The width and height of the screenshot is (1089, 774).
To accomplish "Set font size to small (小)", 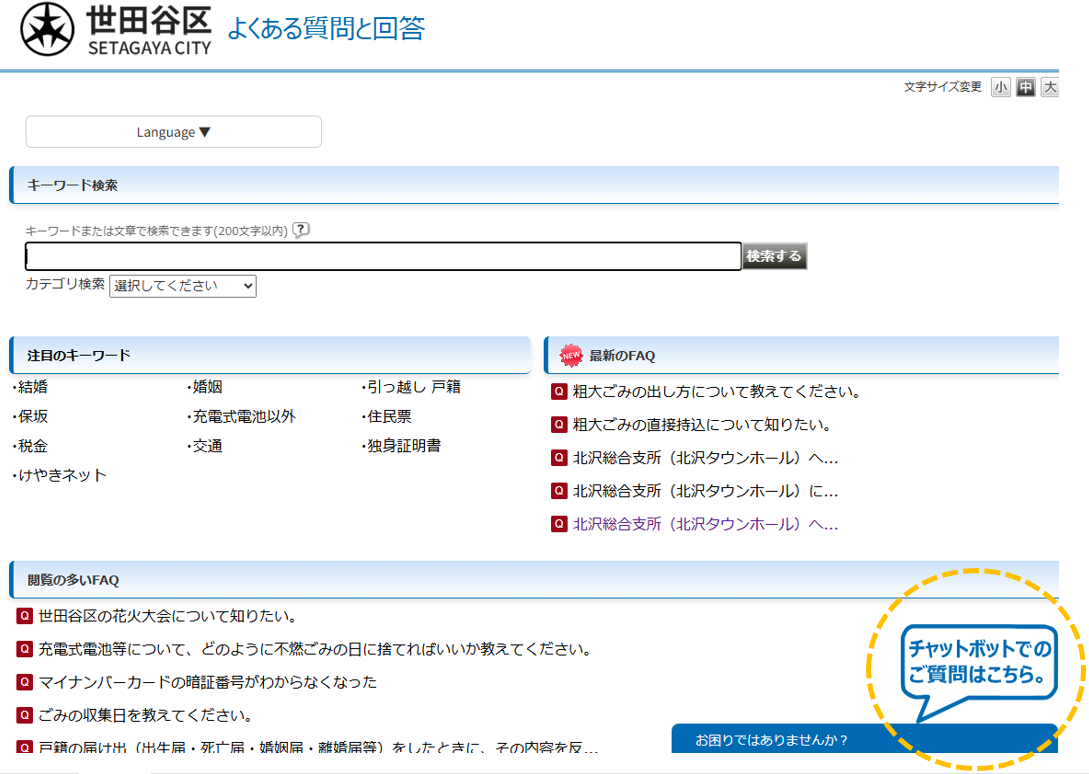I will (x=1000, y=88).
